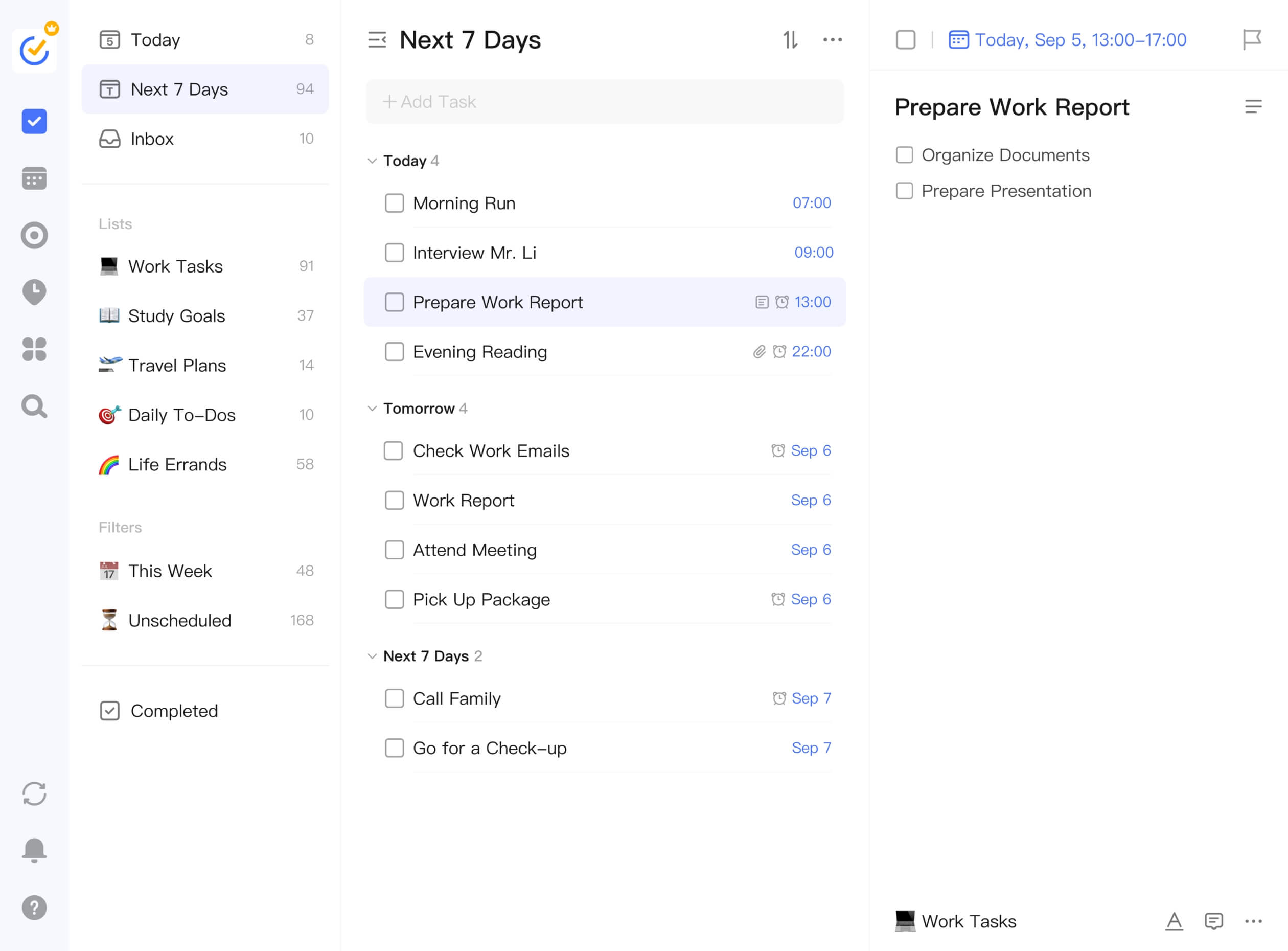Screen dimensions: 1288x951
Task: Select the Pomodoro timer icon
Action: pyautogui.click(x=34, y=292)
